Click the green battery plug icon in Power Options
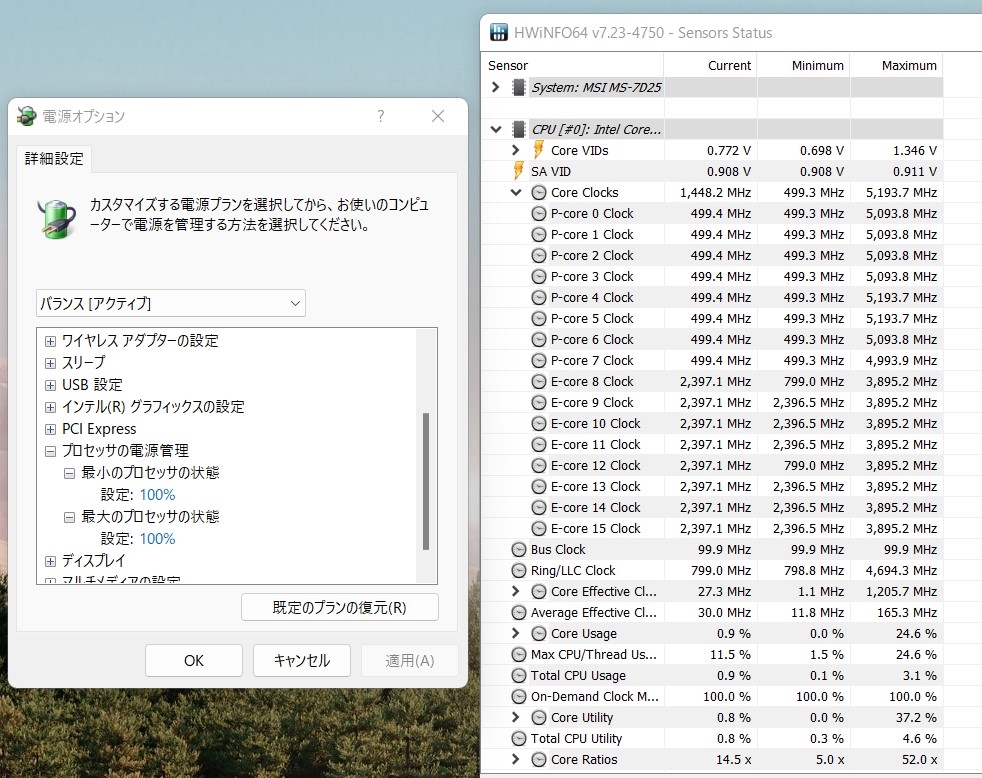The height and width of the screenshot is (778, 982). [x=57, y=218]
